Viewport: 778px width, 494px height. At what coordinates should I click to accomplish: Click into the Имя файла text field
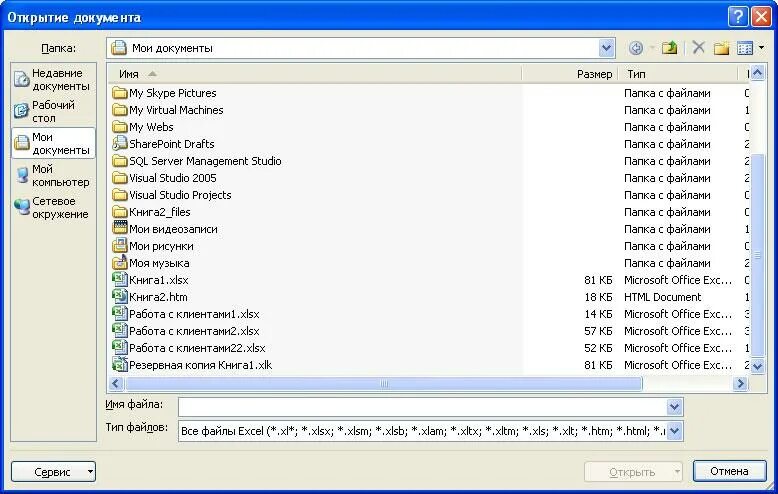pyautogui.click(x=422, y=407)
